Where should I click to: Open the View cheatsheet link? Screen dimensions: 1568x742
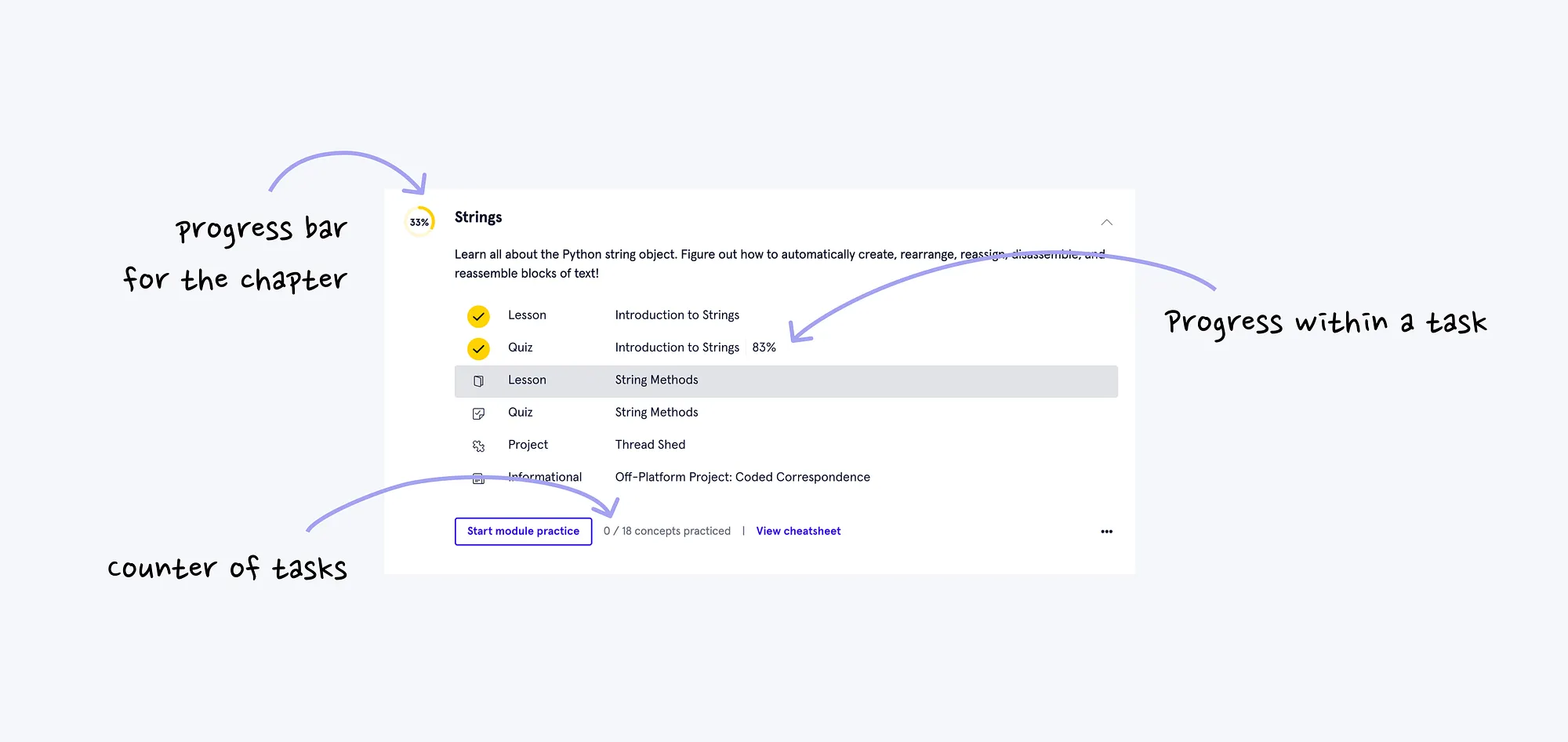coord(798,531)
